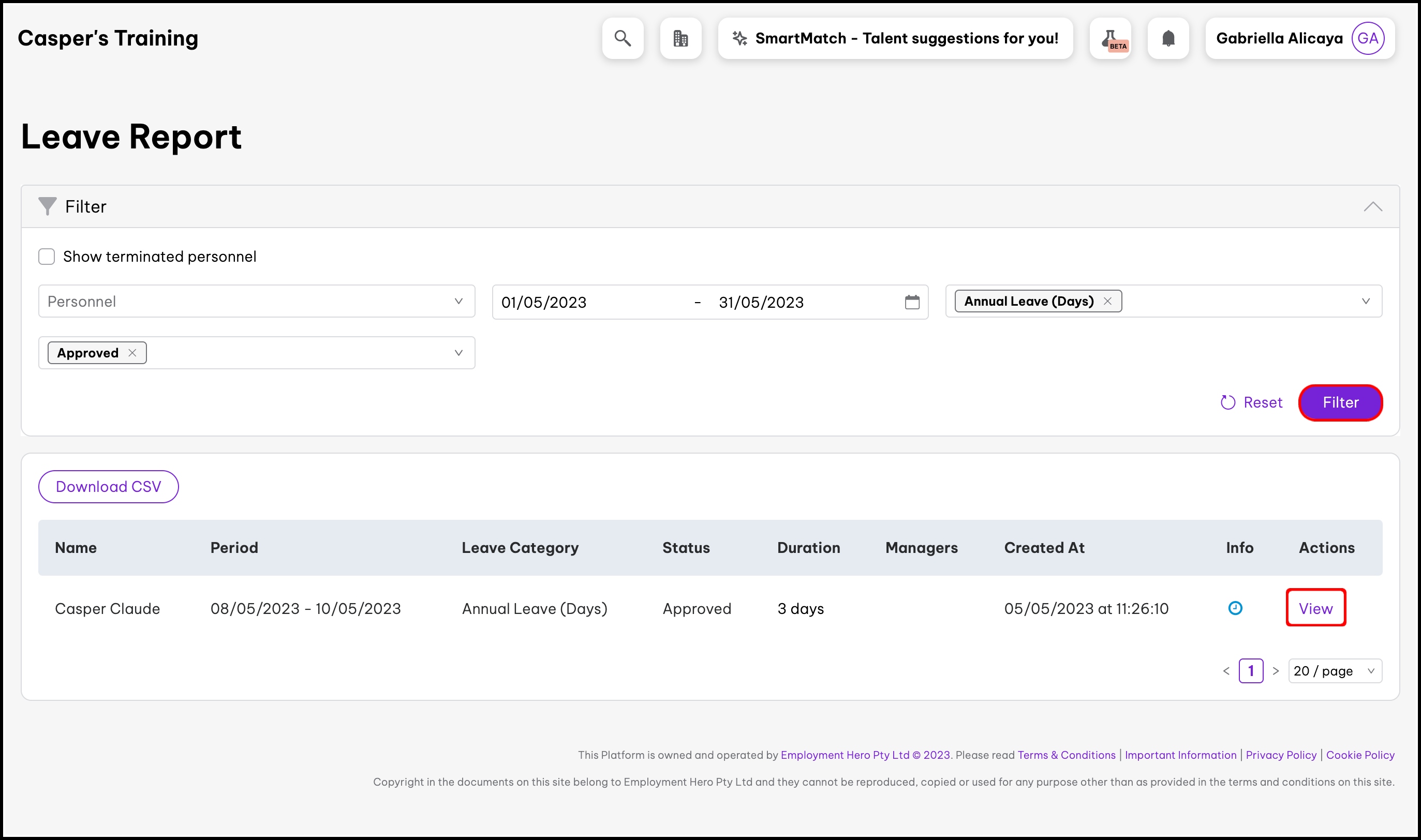The height and width of the screenshot is (840, 1421).
Task: Click the Reset filters button
Action: pyautogui.click(x=1251, y=402)
